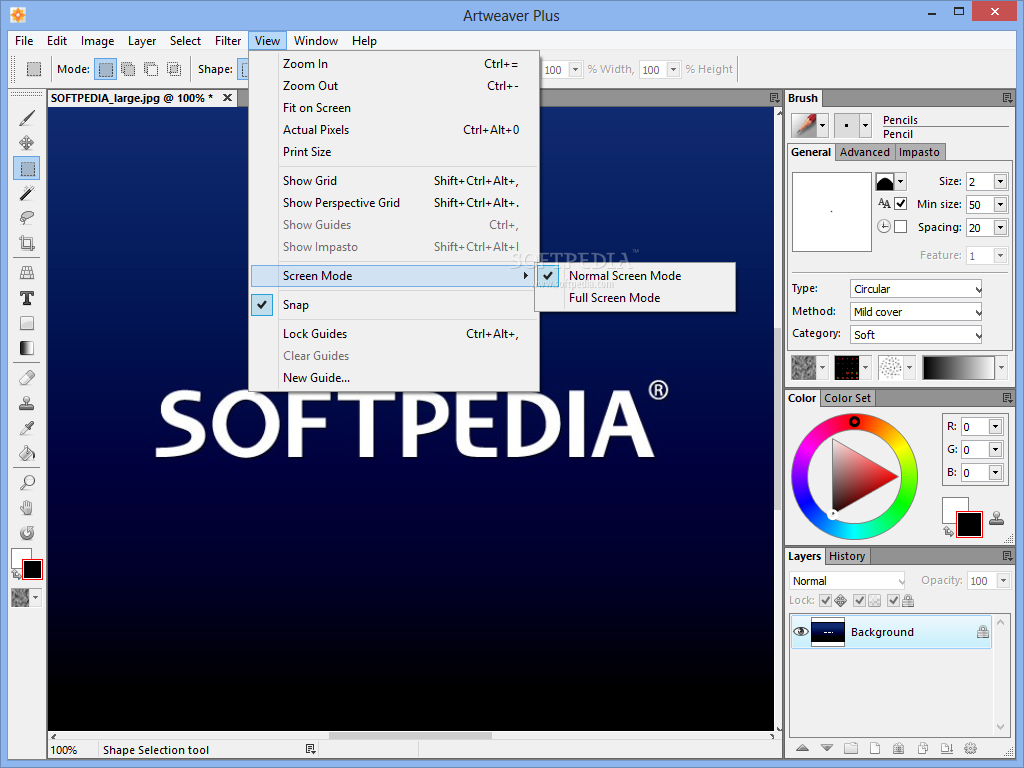
Task: Move layer down with triangle icon
Action: tap(827, 748)
